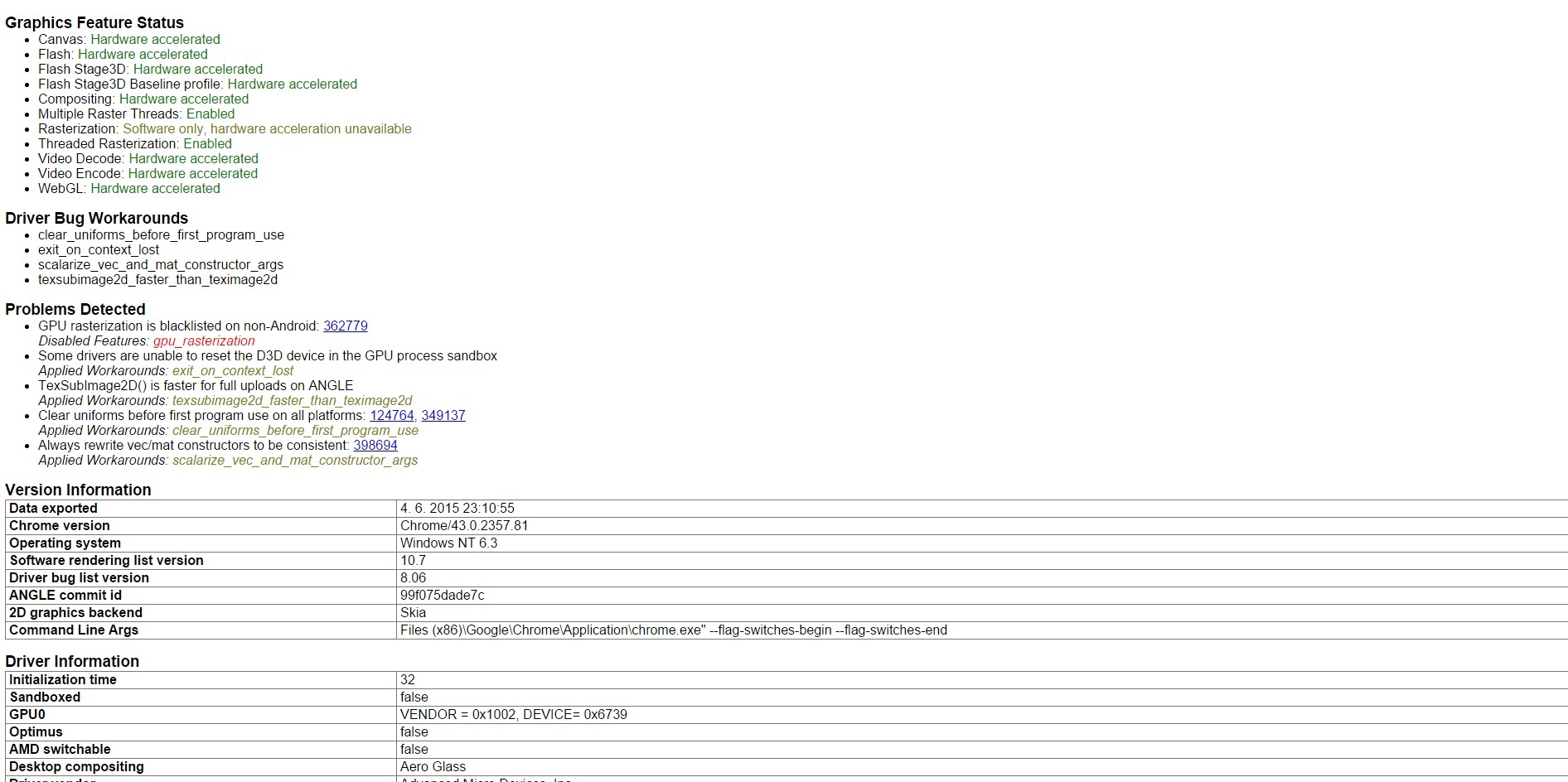Click the Compositing 'Hardware accelerated' status
The height and width of the screenshot is (782, 1568).
tap(184, 99)
